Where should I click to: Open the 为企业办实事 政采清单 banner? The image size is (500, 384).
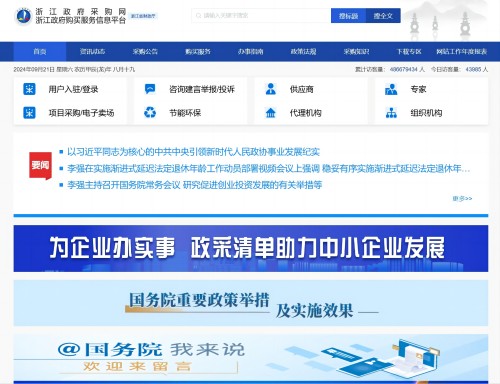(x=251, y=248)
